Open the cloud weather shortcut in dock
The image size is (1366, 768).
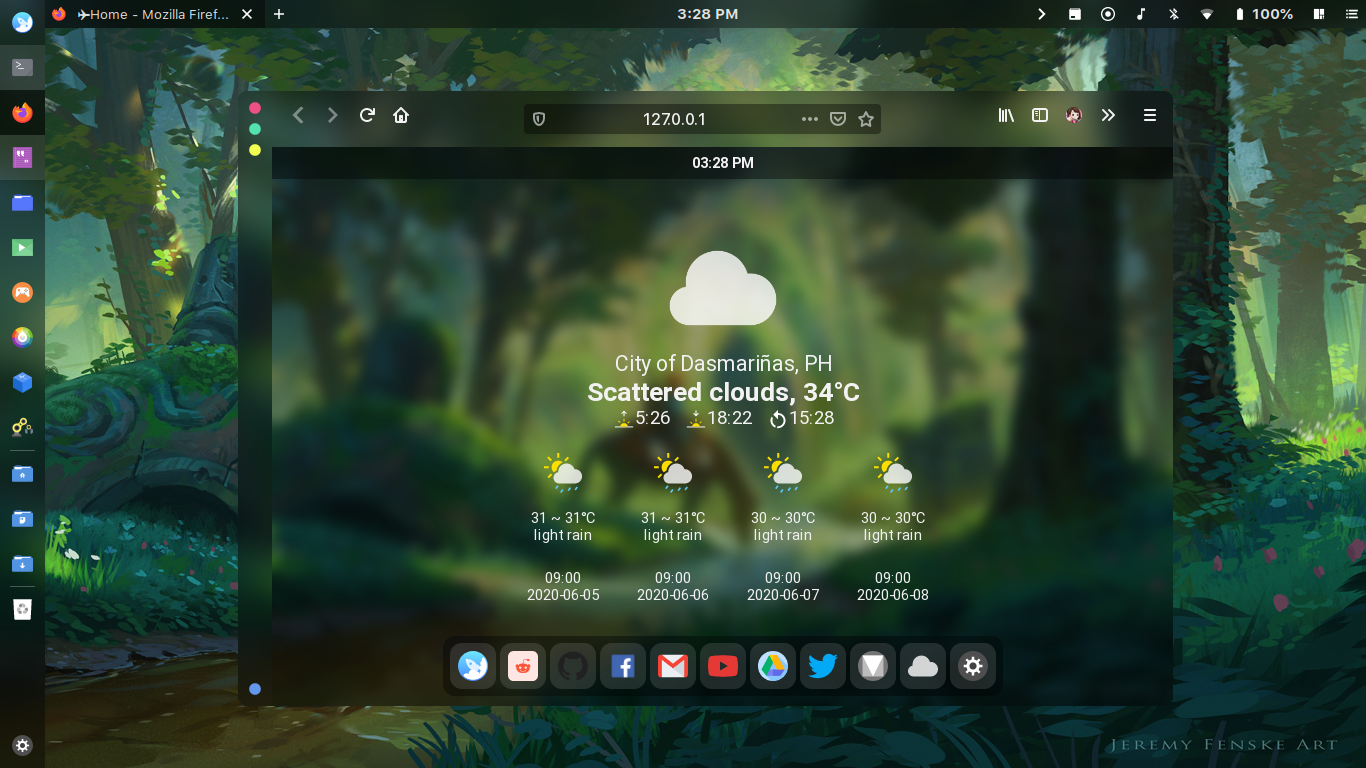pyautogui.click(x=923, y=666)
